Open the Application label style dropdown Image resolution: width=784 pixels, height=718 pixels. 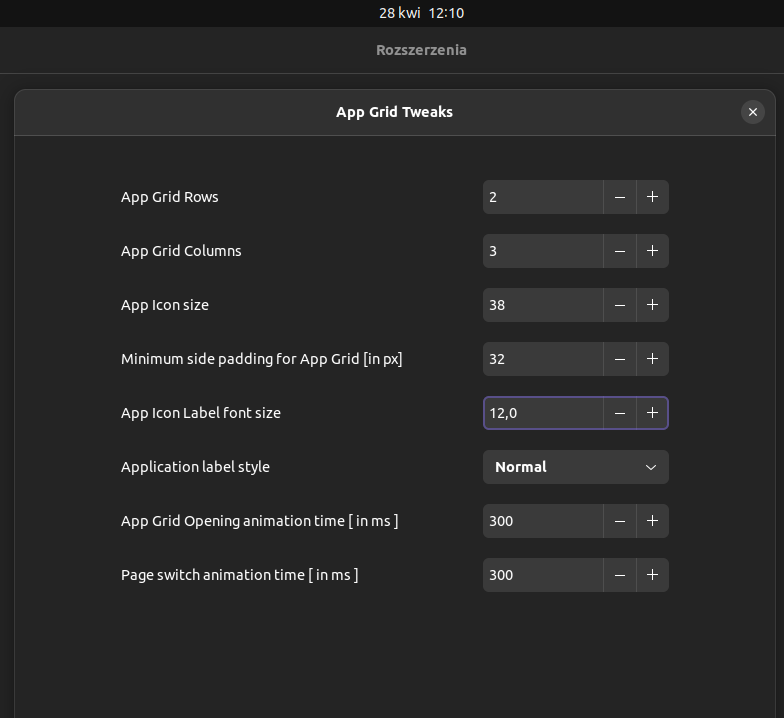576,467
